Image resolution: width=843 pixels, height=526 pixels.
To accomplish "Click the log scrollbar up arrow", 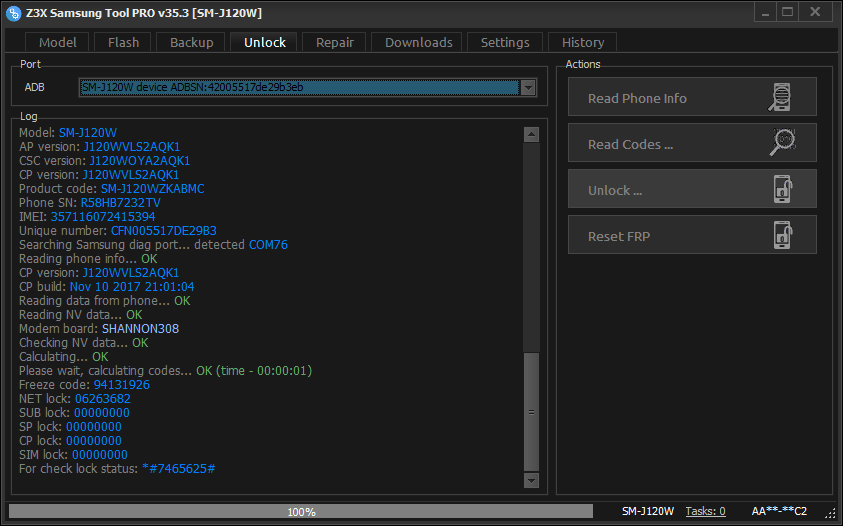I will point(531,134).
